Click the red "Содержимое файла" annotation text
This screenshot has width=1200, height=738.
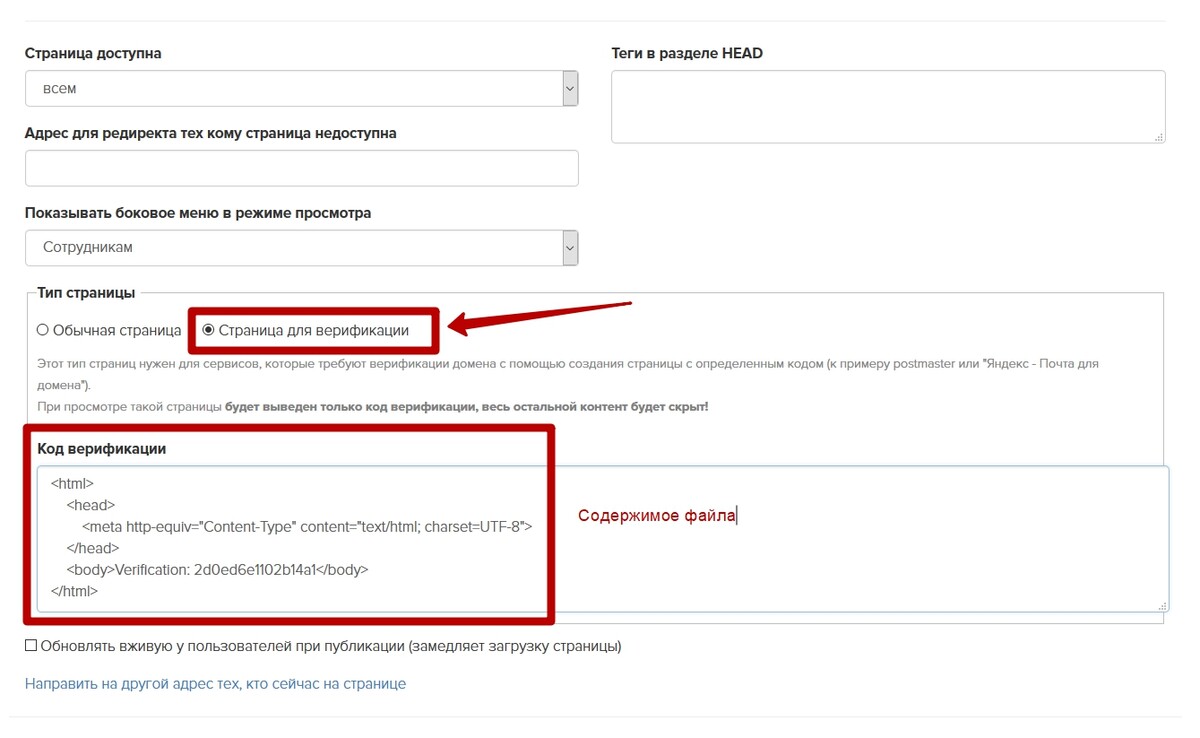click(x=657, y=516)
